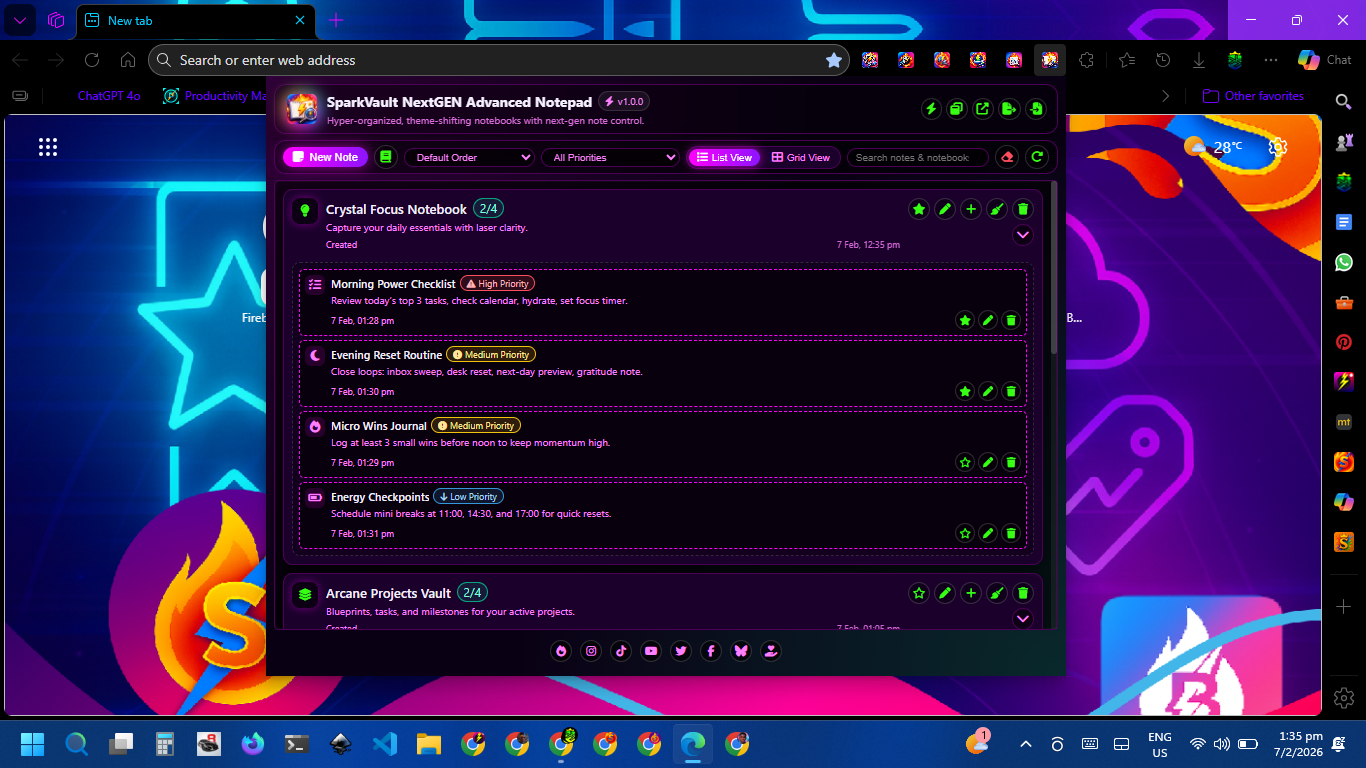Collapse the Crystal Focus Notebook section
Screen dimensions: 1366x768
tap(1023, 235)
